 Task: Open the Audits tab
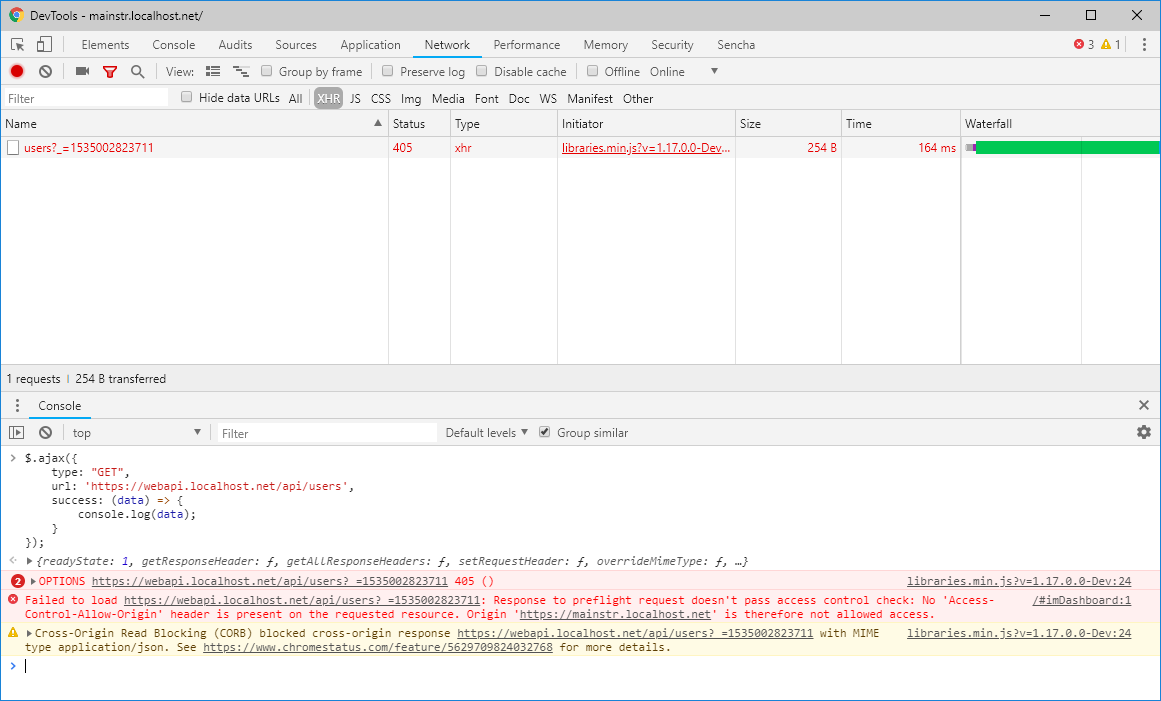click(235, 44)
